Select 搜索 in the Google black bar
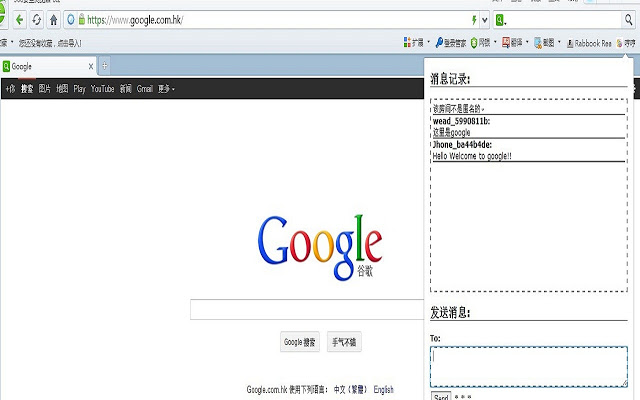This screenshot has height=400, width=640. [27, 89]
